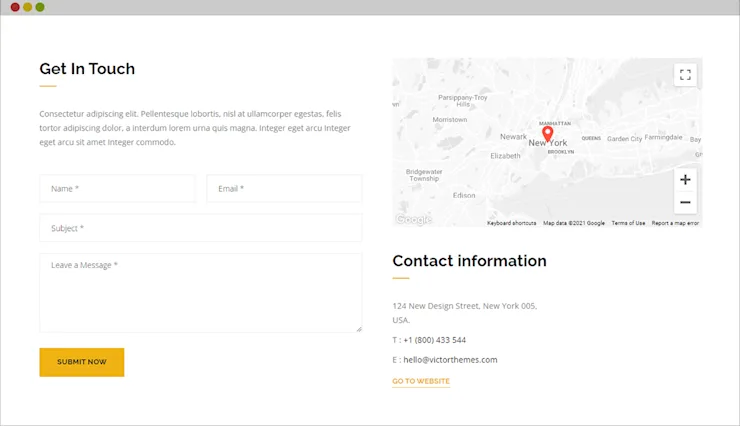Click the Elizabeth label on map
Image resolution: width=740 pixels, height=426 pixels.
click(505, 156)
